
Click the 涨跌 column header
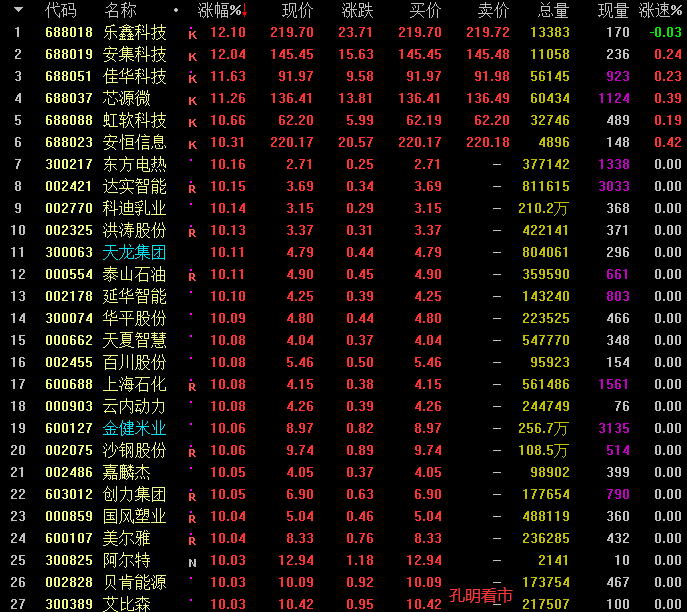(357, 10)
